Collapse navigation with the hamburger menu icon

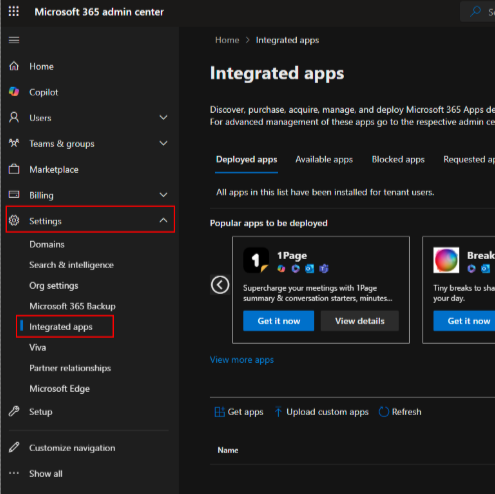point(14,40)
